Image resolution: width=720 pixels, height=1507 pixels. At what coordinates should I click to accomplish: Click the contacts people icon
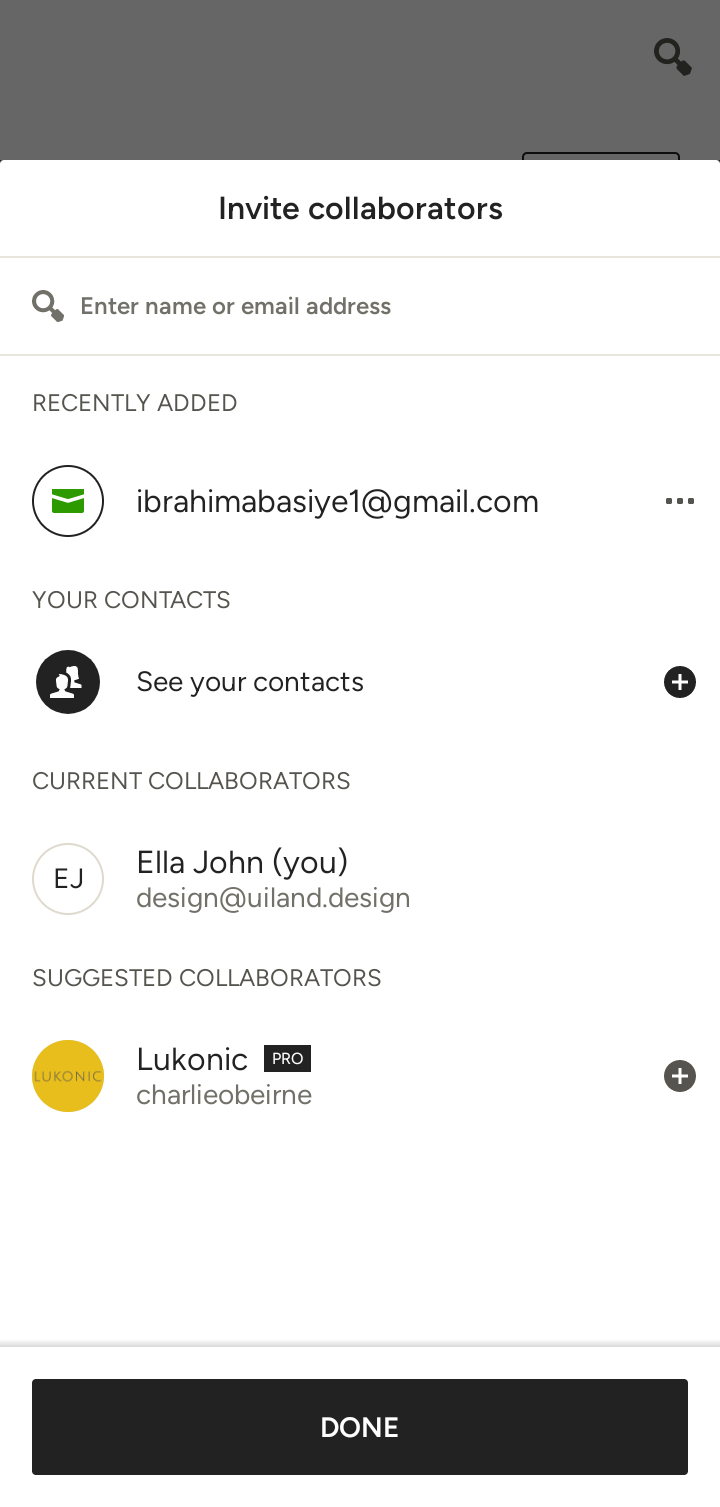tap(68, 682)
